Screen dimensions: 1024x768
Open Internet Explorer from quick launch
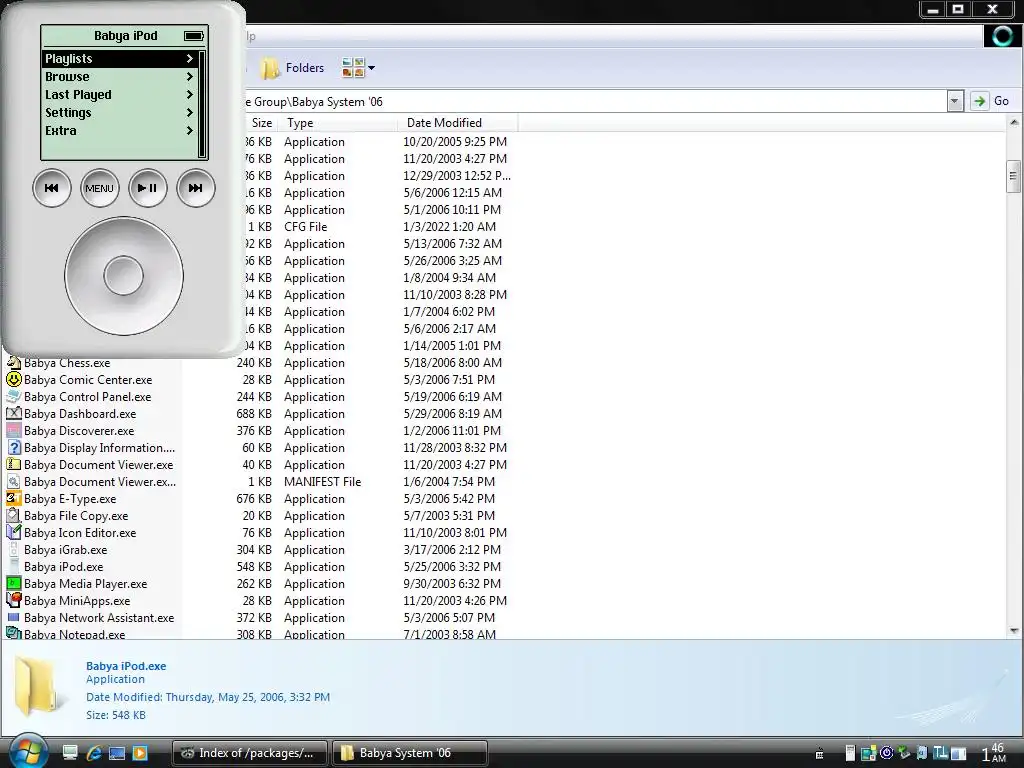click(x=93, y=753)
